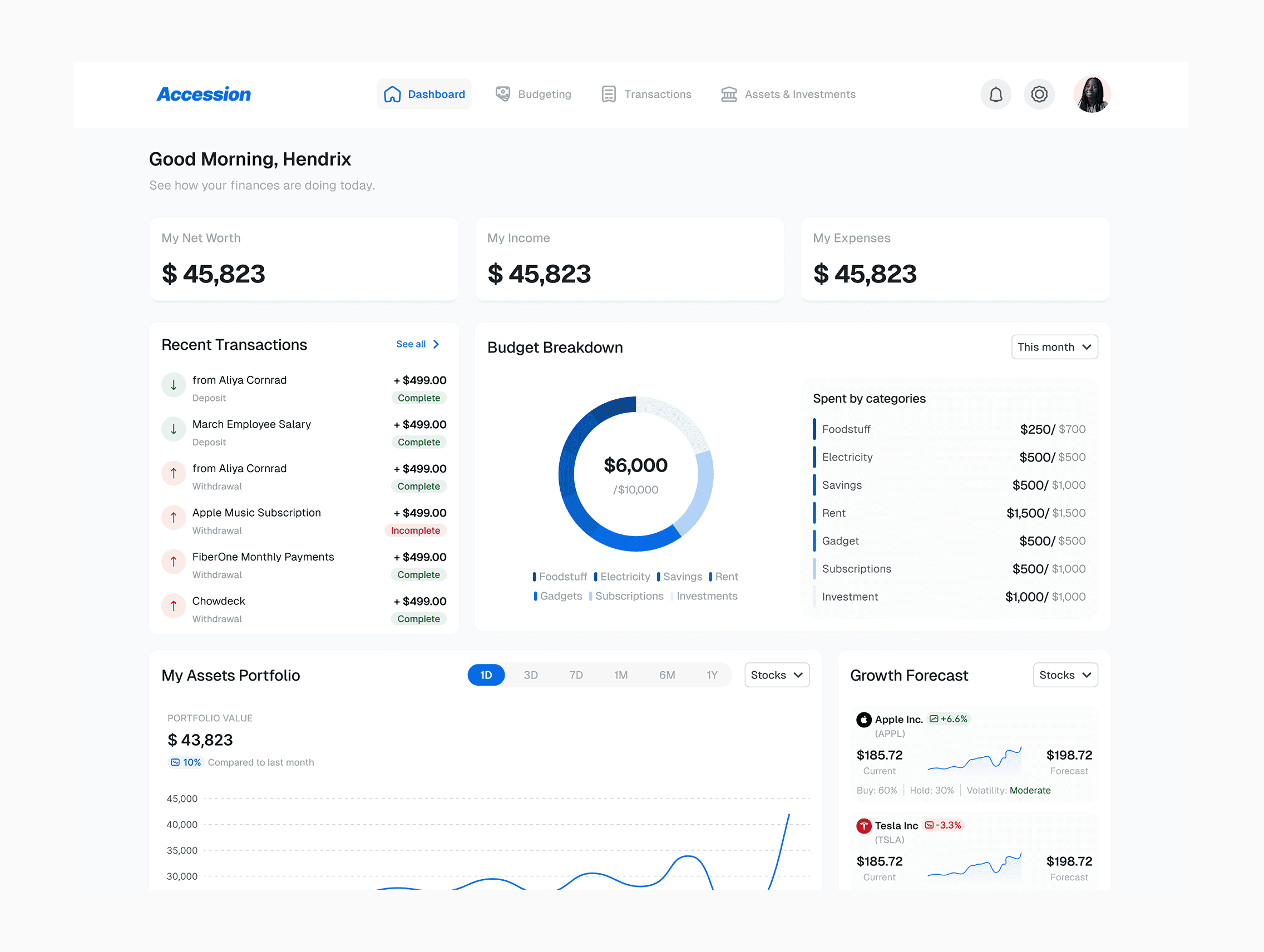Image resolution: width=1264 pixels, height=952 pixels.
Task: Open the This month dropdown
Action: click(x=1054, y=347)
